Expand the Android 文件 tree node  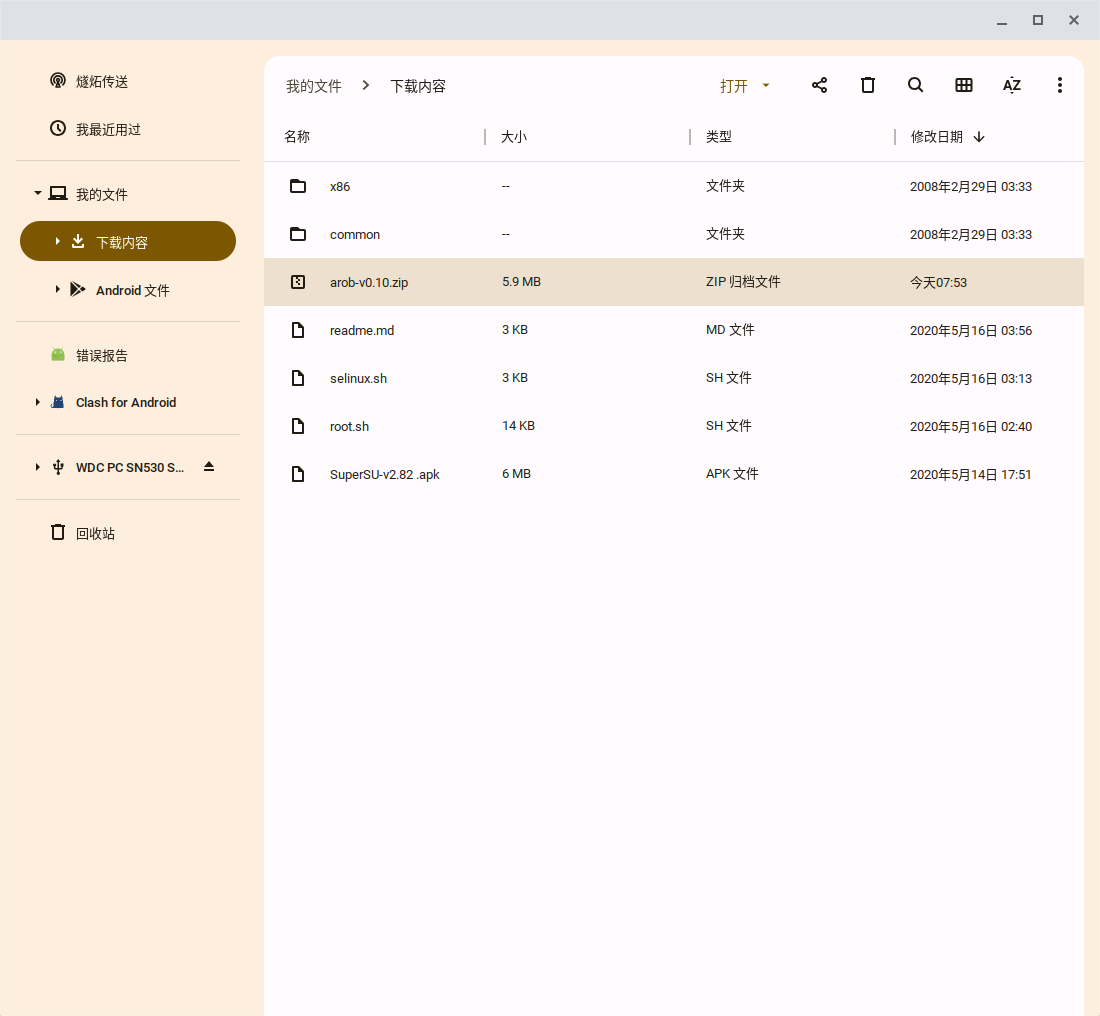pos(58,290)
